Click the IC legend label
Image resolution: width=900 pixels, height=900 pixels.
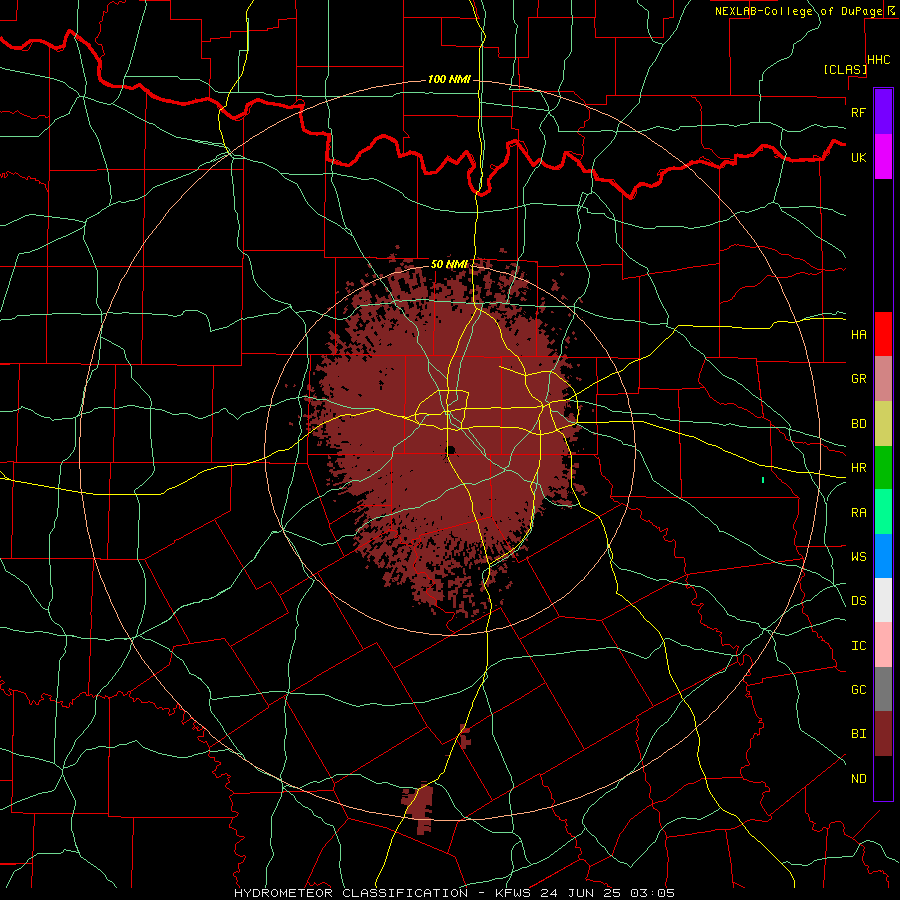coord(858,646)
